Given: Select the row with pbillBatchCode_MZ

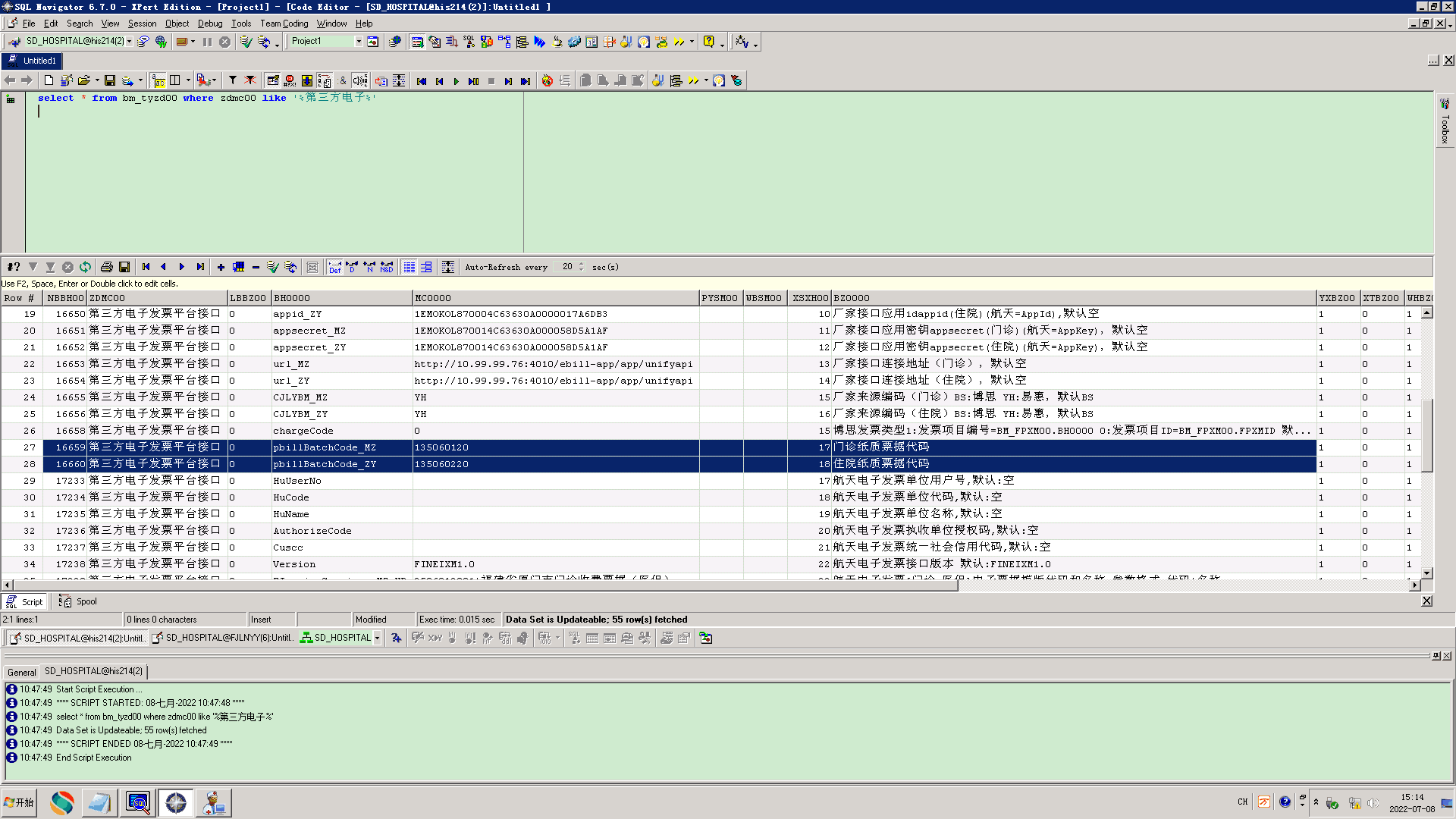Looking at the screenshot, I should [x=325, y=447].
